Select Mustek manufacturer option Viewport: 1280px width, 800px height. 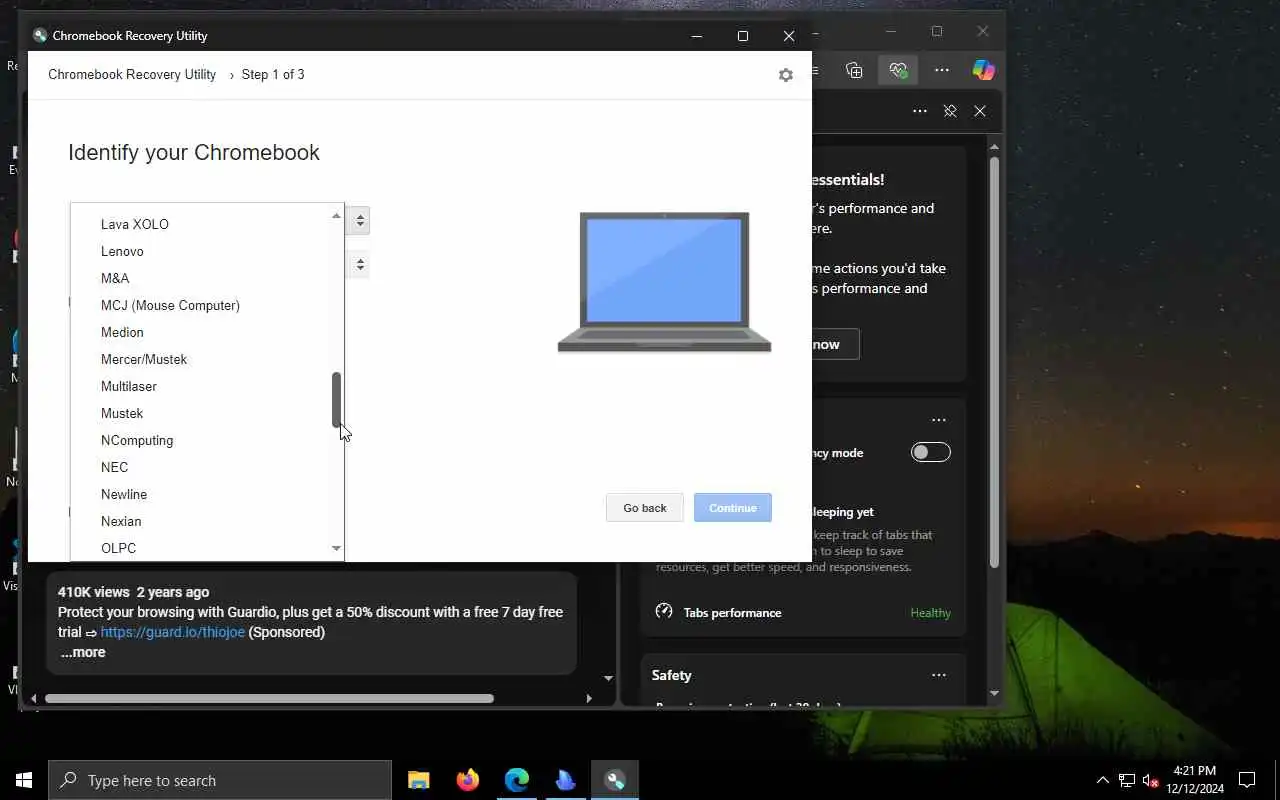[207, 413]
